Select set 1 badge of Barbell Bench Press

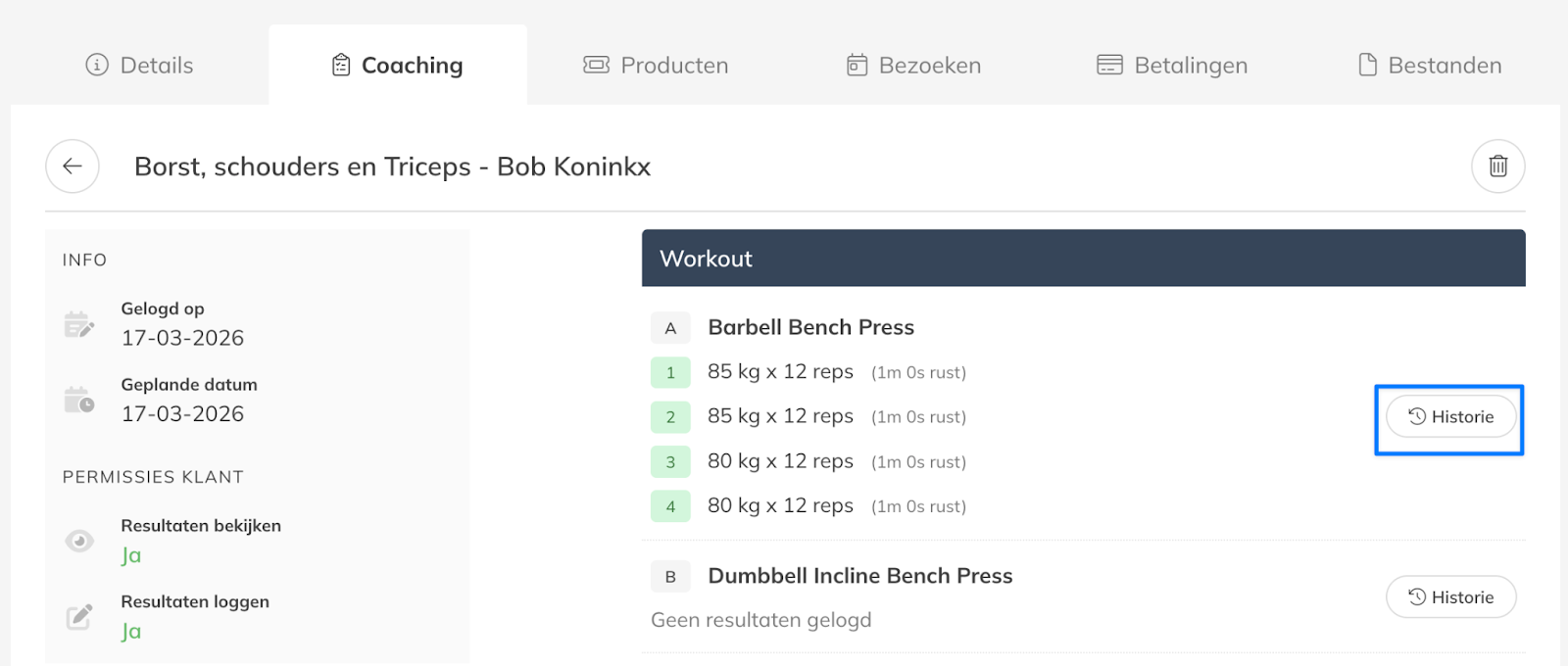tap(670, 373)
